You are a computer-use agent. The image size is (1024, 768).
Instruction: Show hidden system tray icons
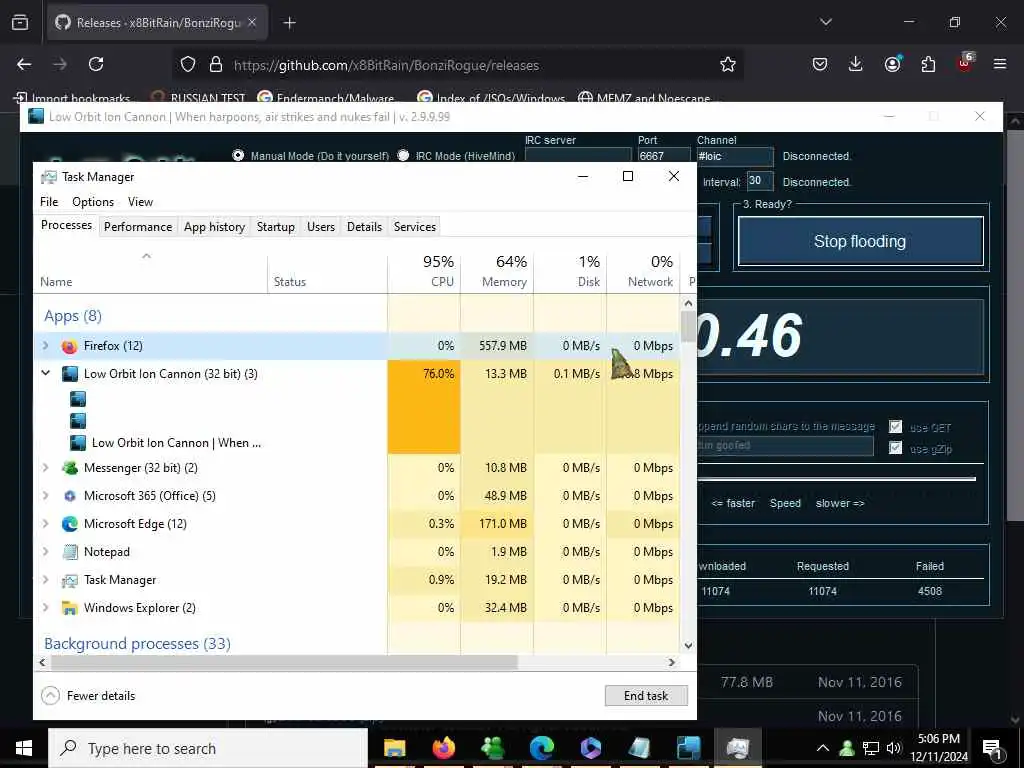(823, 748)
